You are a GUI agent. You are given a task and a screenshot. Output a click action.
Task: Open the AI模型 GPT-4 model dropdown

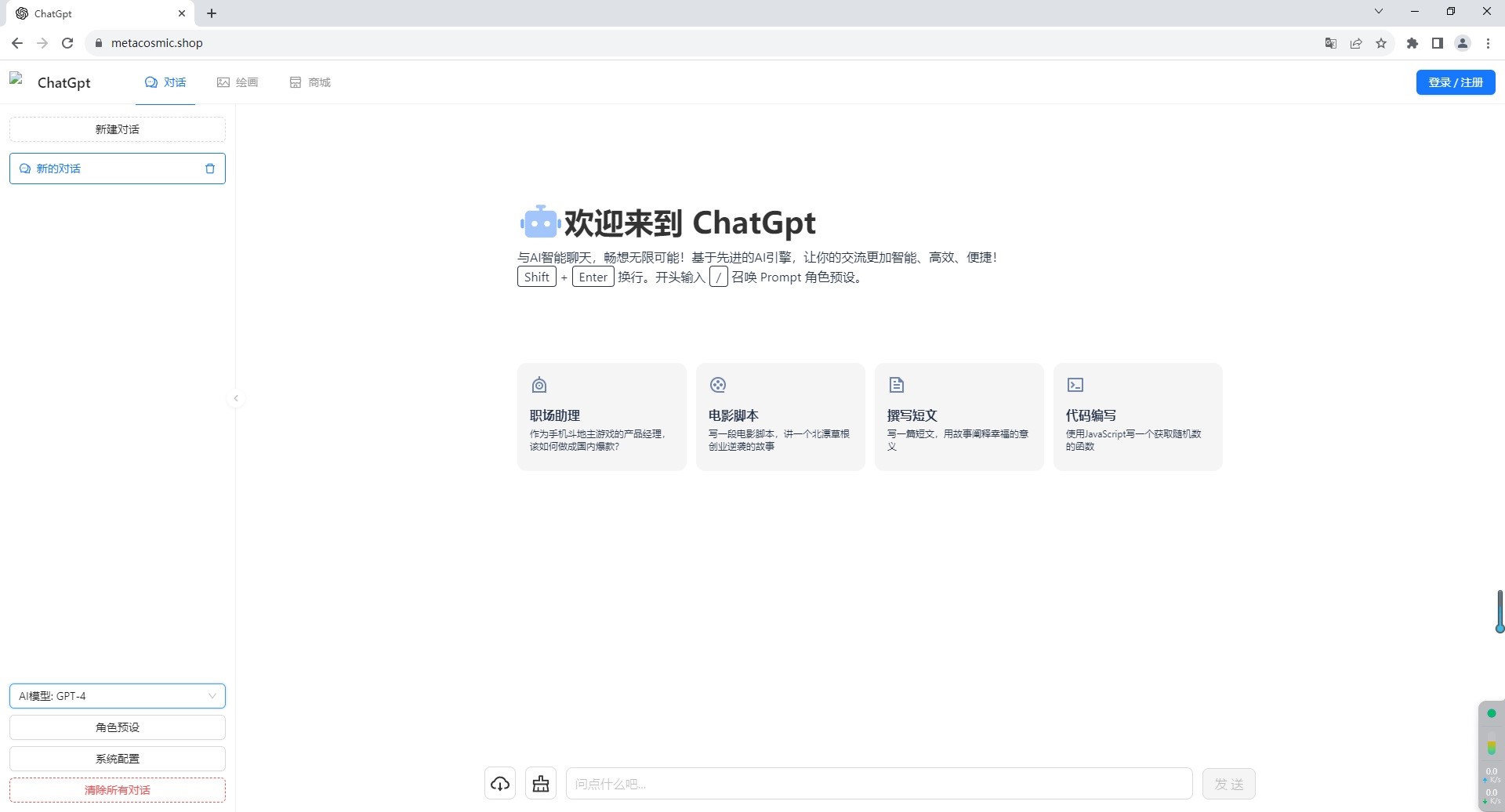118,696
